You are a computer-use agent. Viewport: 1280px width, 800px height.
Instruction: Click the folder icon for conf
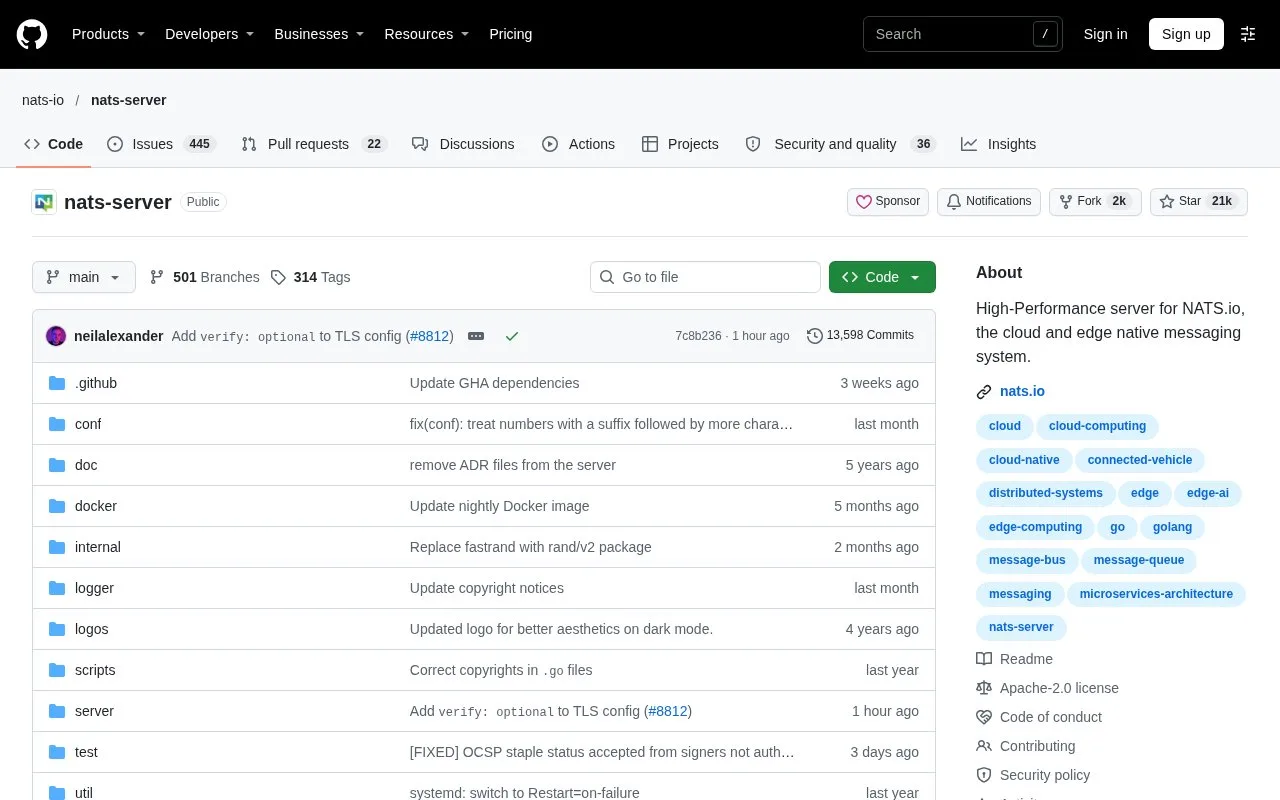pyautogui.click(x=57, y=424)
